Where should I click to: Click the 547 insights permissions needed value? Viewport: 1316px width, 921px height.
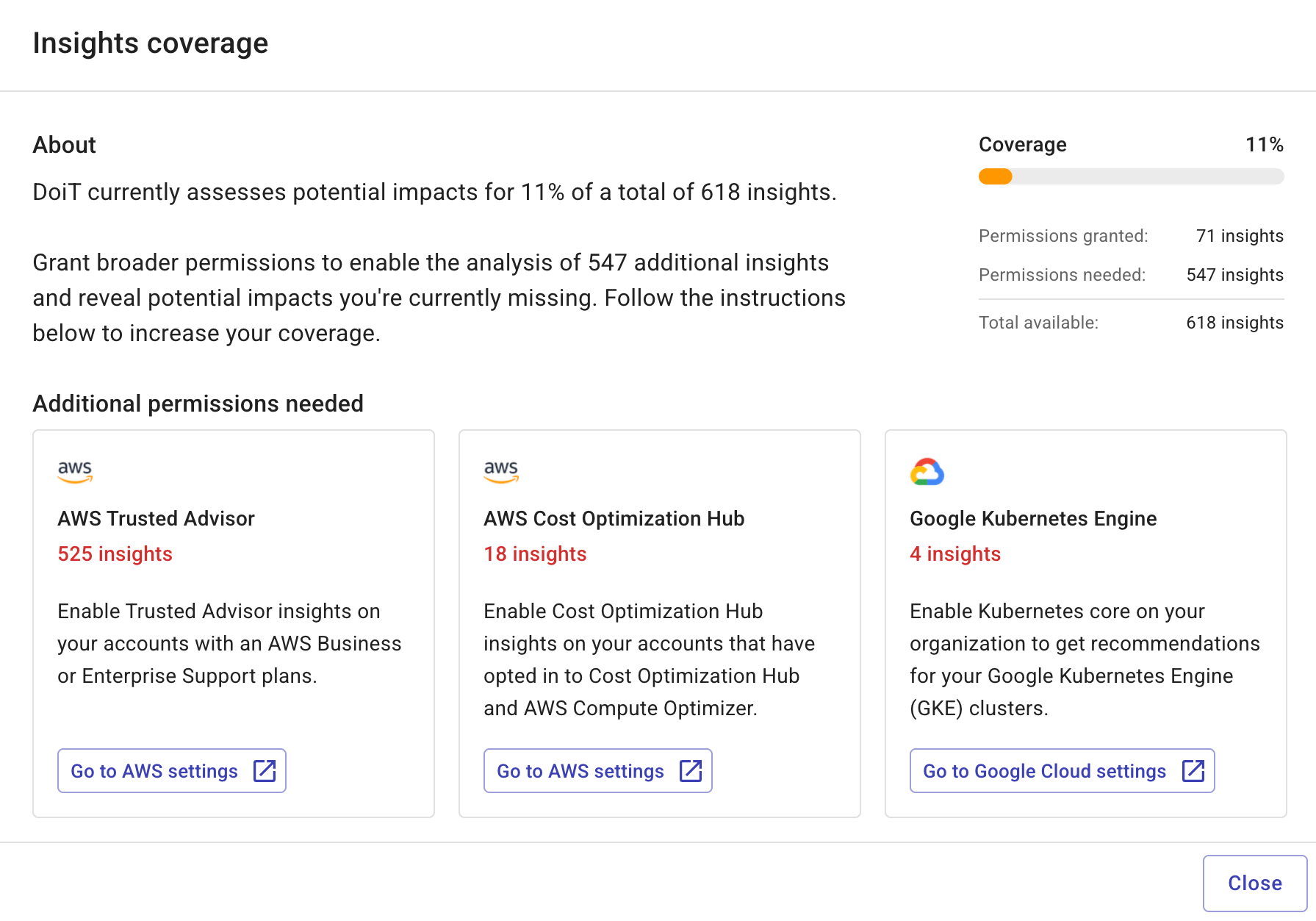coord(1235,275)
